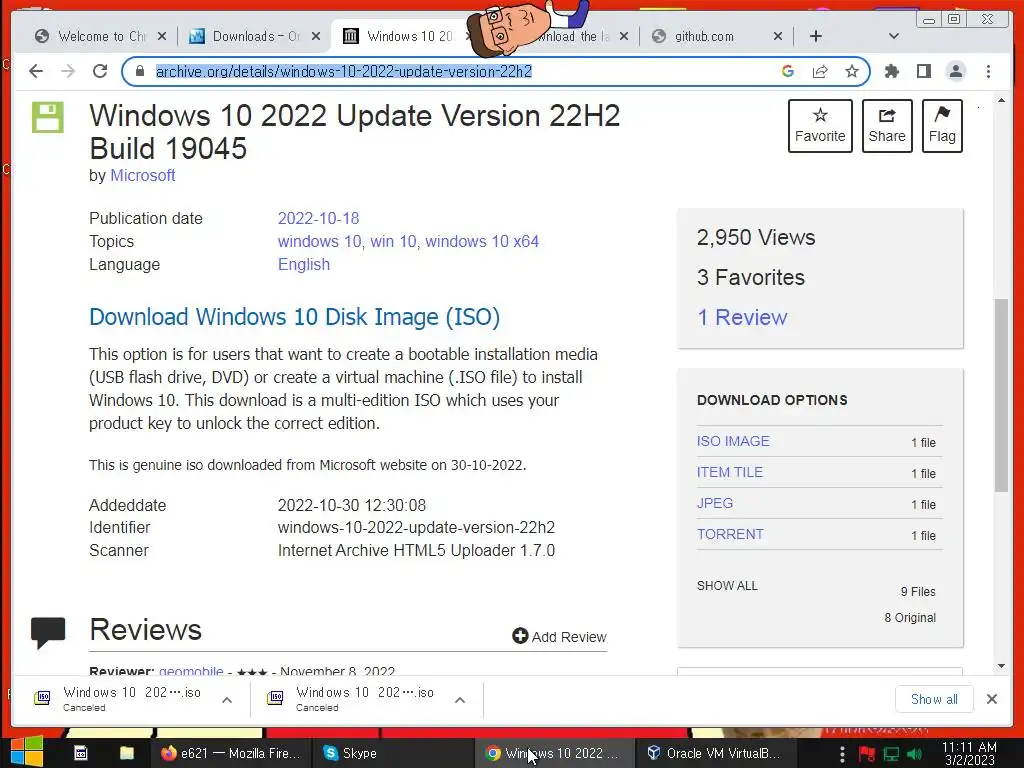
Task: Open the Chrome three-dot menu
Action: [x=988, y=71]
